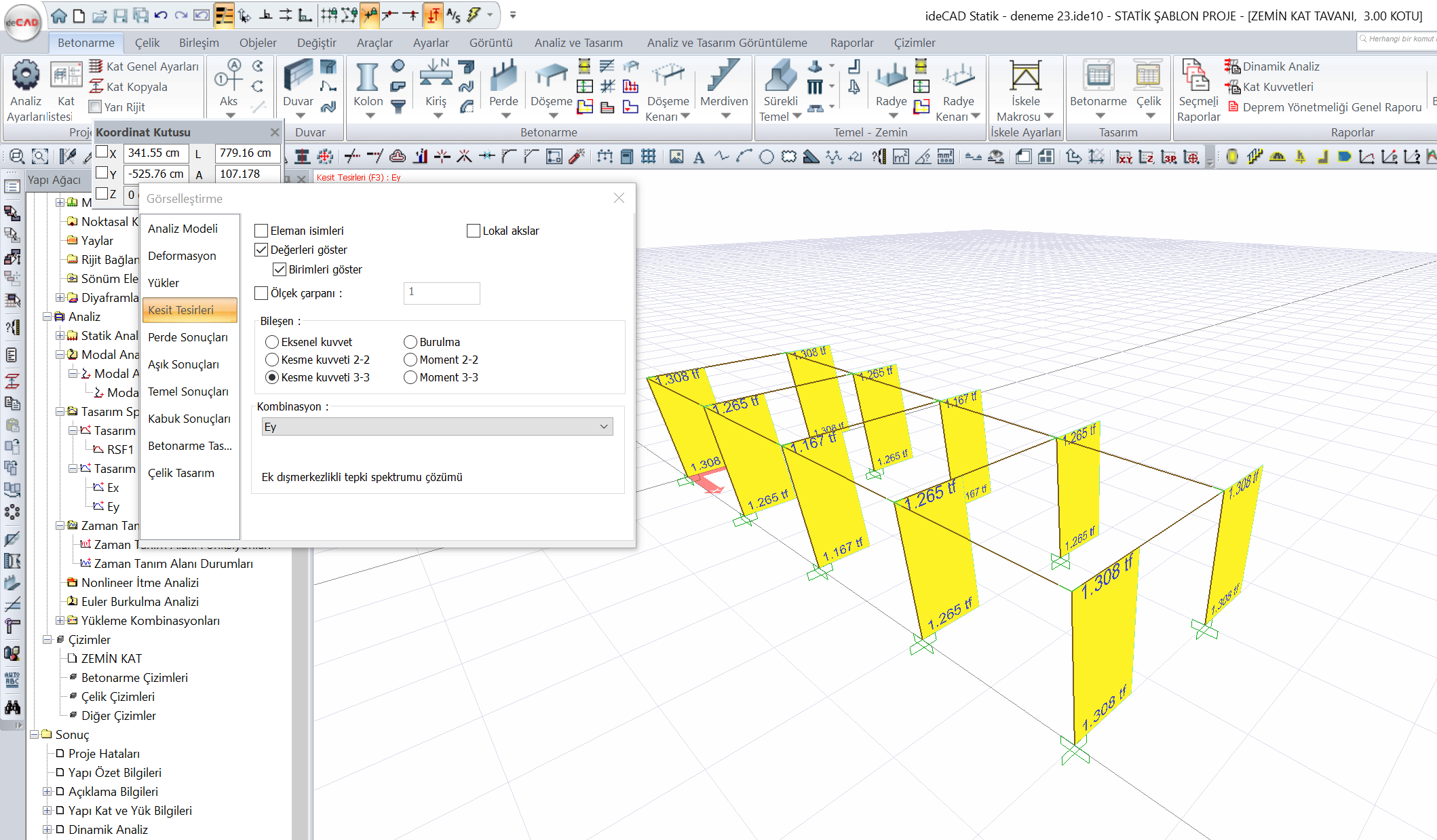This screenshot has height=840, width=1437.
Task: Click the Ölçek çarpanı value field
Action: click(442, 293)
